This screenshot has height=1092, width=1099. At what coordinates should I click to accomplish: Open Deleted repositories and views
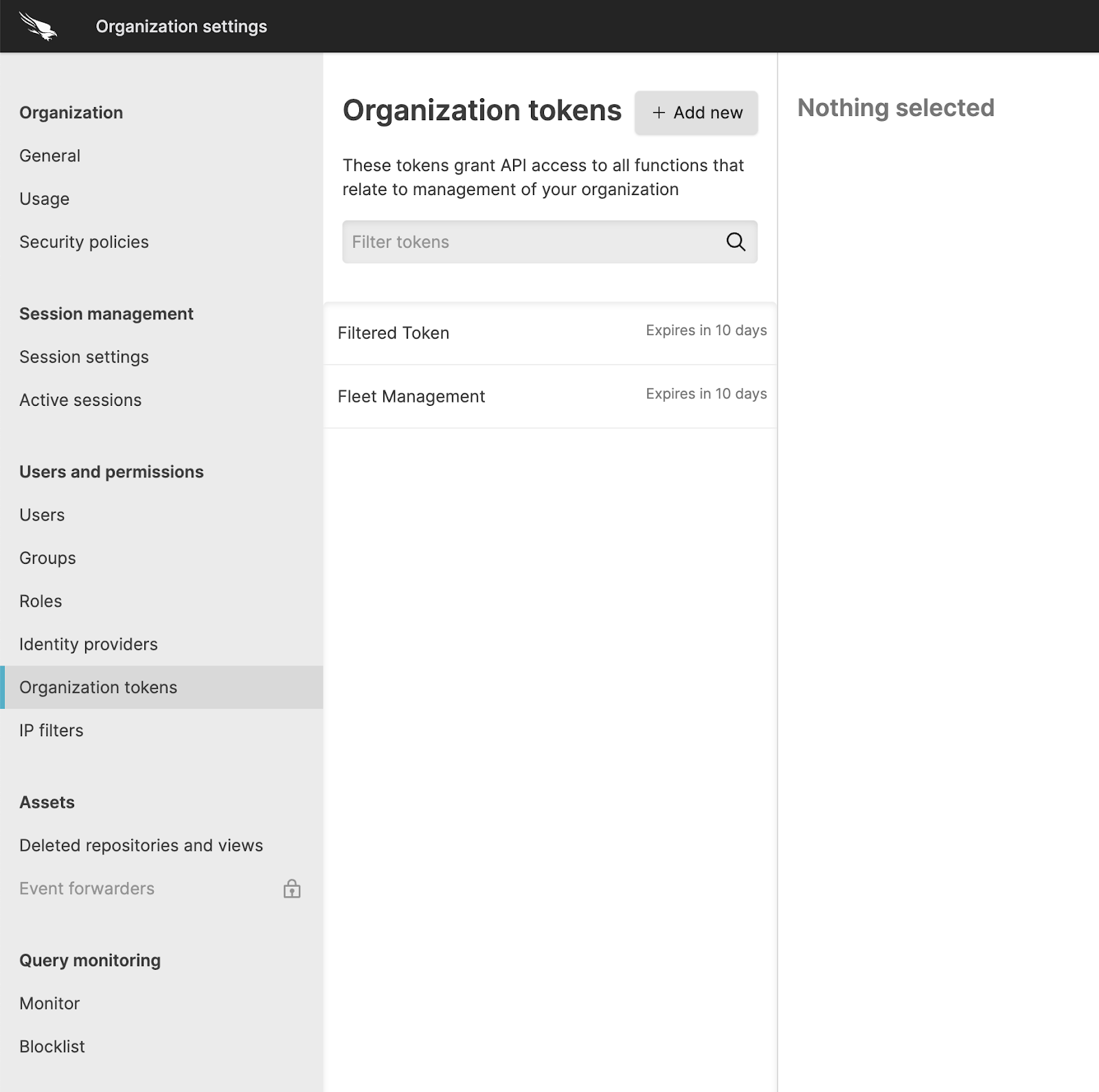(141, 845)
